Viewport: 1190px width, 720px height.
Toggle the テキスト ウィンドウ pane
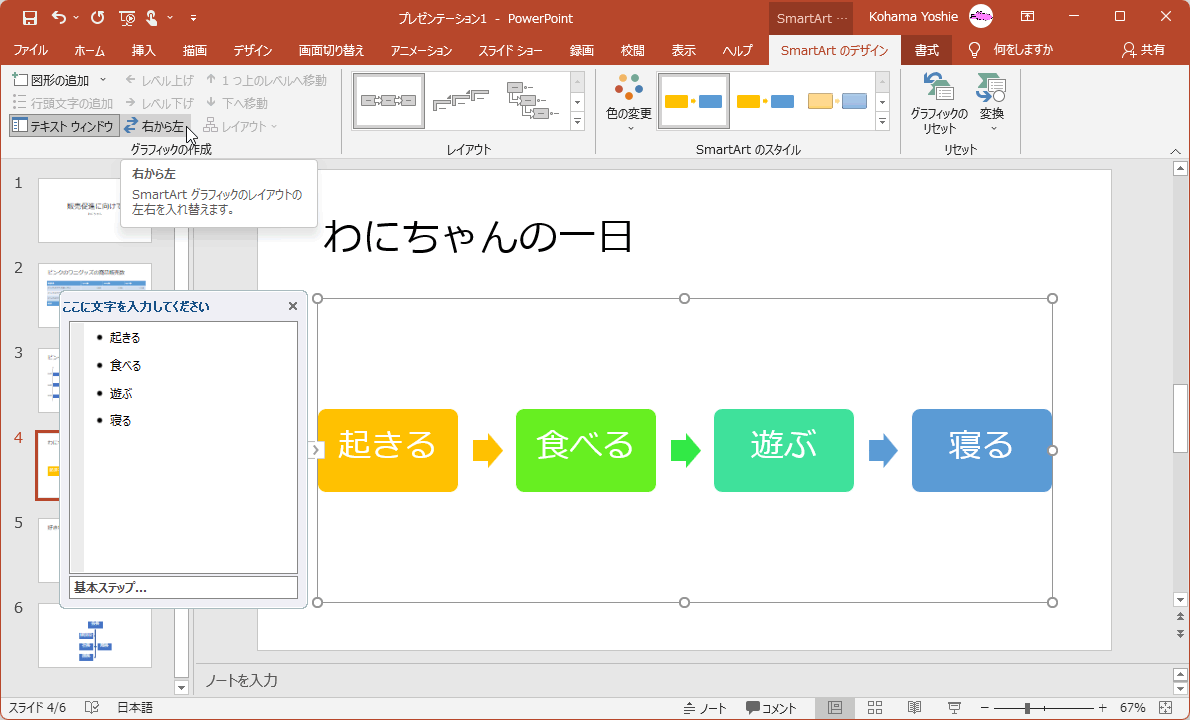pos(63,125)
